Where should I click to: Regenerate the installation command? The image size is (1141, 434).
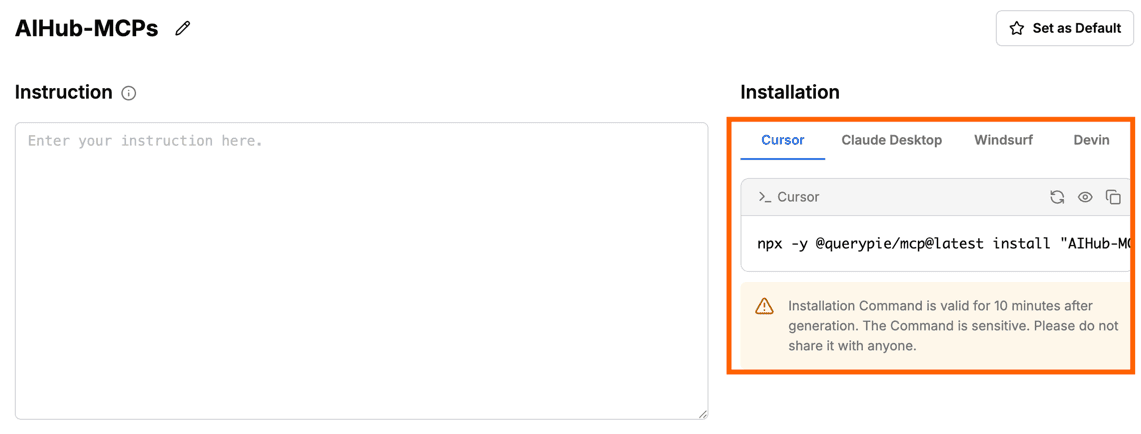1057,197
